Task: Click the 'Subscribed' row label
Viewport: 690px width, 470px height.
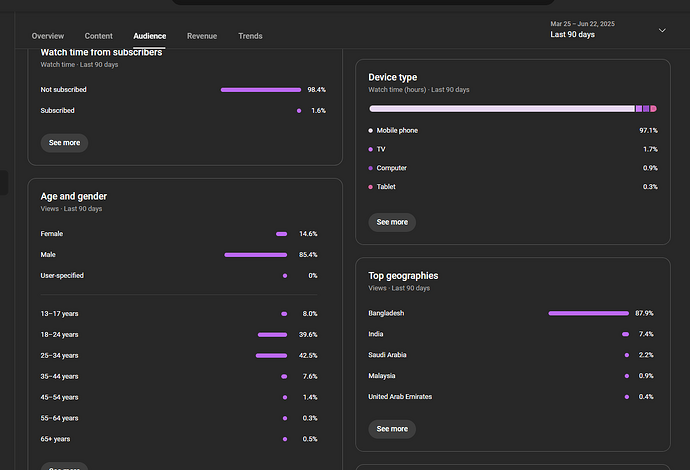Action: tap(57, 111)
